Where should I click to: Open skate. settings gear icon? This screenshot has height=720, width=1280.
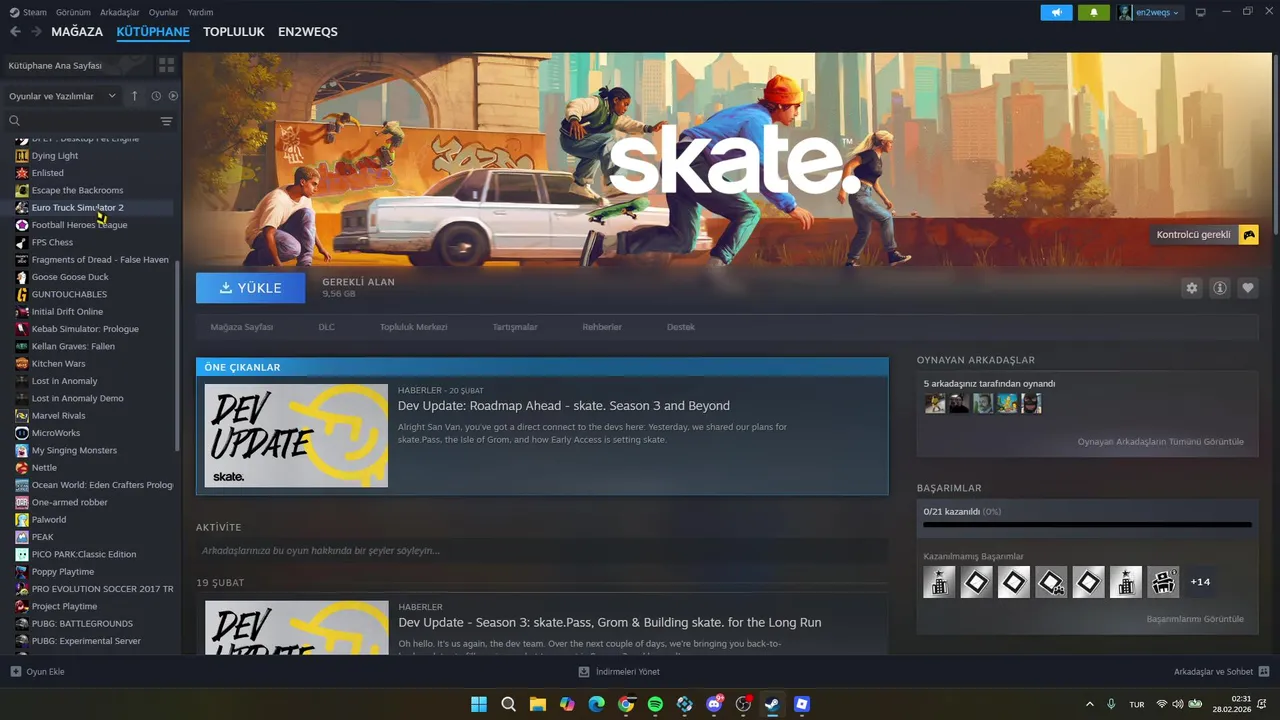[x=1191, y=288]
